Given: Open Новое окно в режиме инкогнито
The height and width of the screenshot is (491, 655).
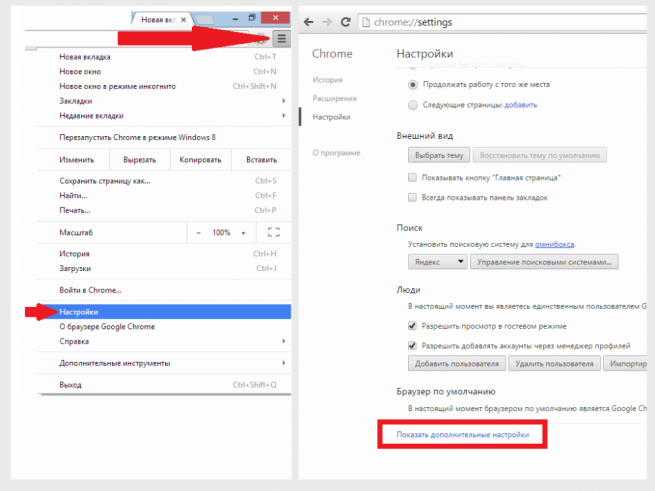Looking at the screenshot, I should click(x=164, y=86).
